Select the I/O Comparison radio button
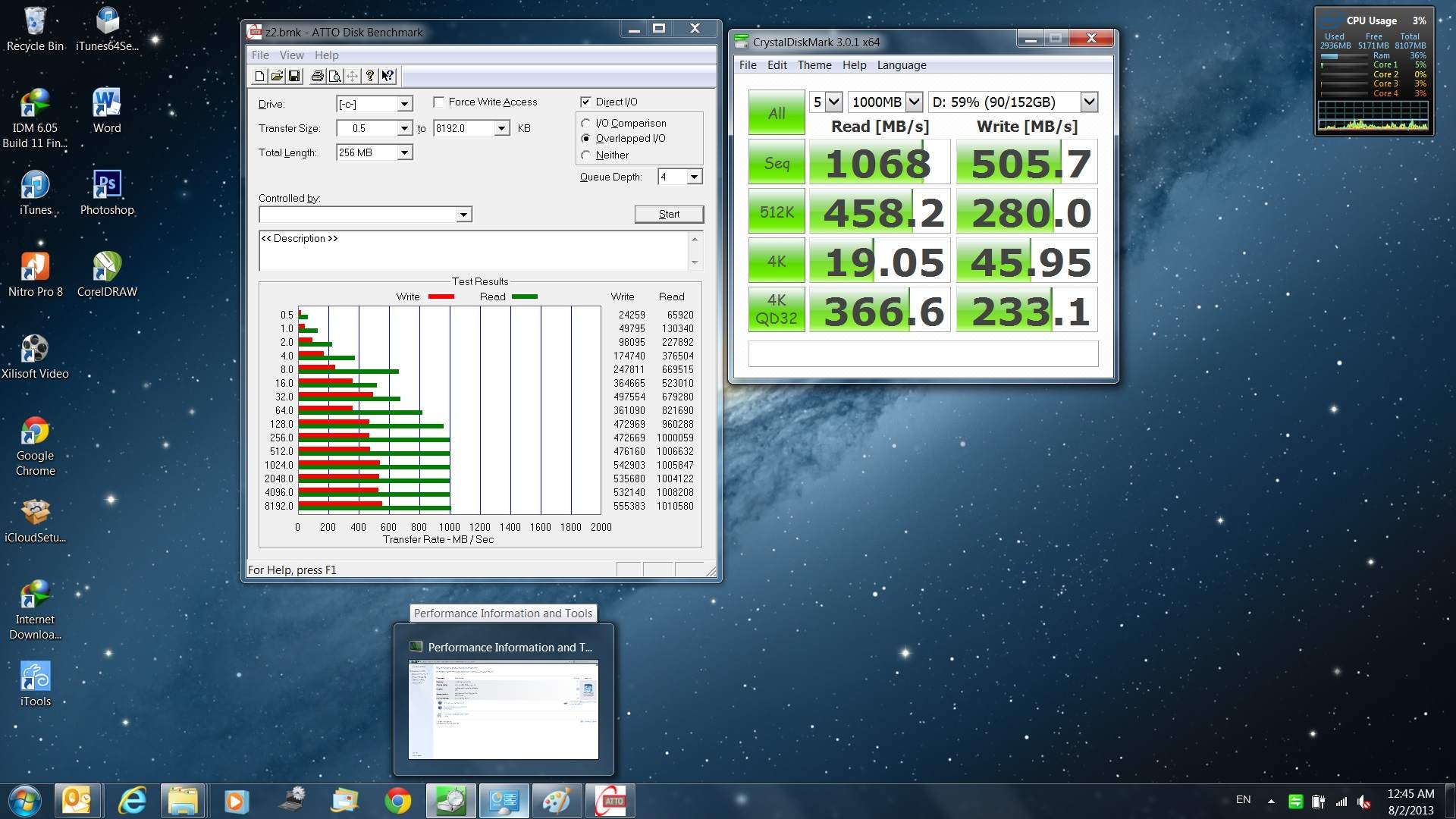 (x=585, y=123)
